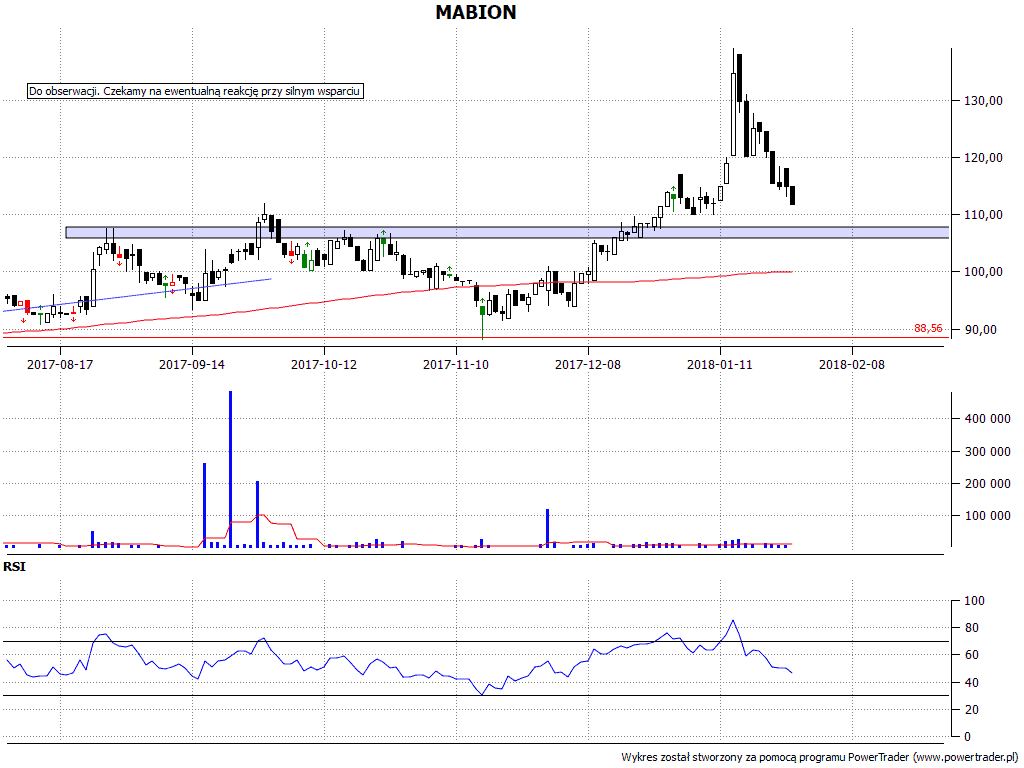Screen dimensions: 1024x768
Task: Click the 130,00 price axis label
Action: click(983, 101)
